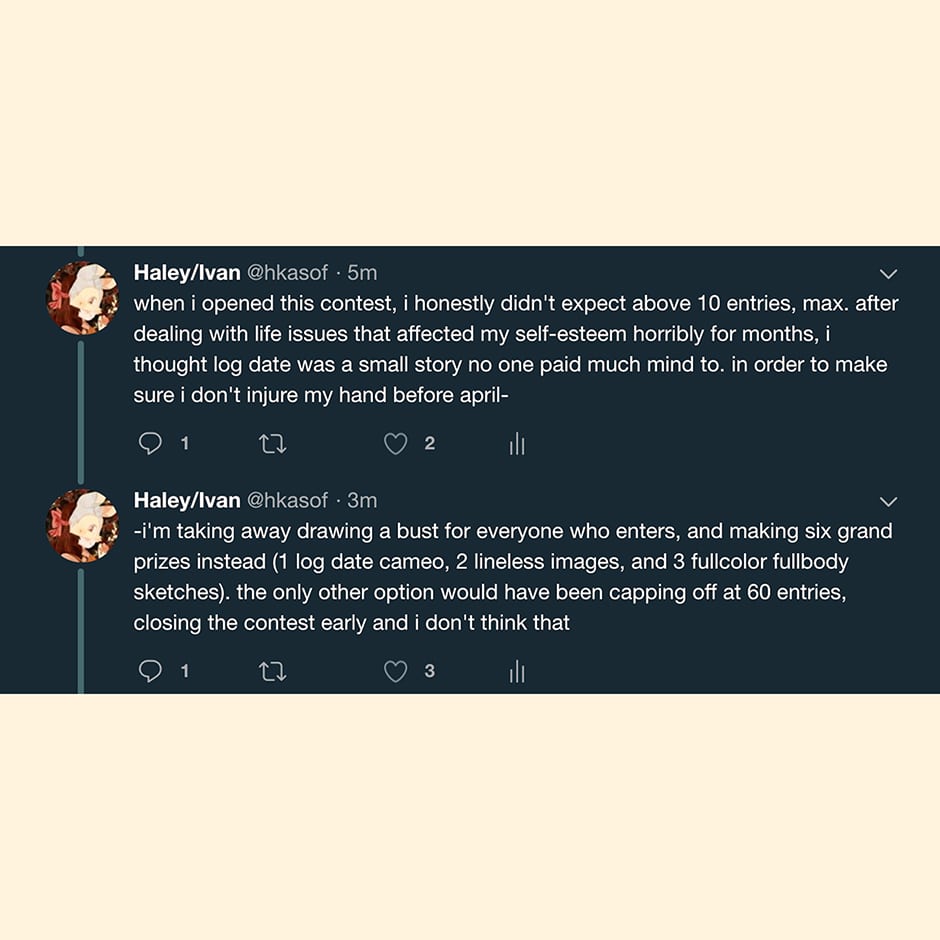View analytics for the 5m-old tweet
940x940 pixels.
click(x=517, y=444)
